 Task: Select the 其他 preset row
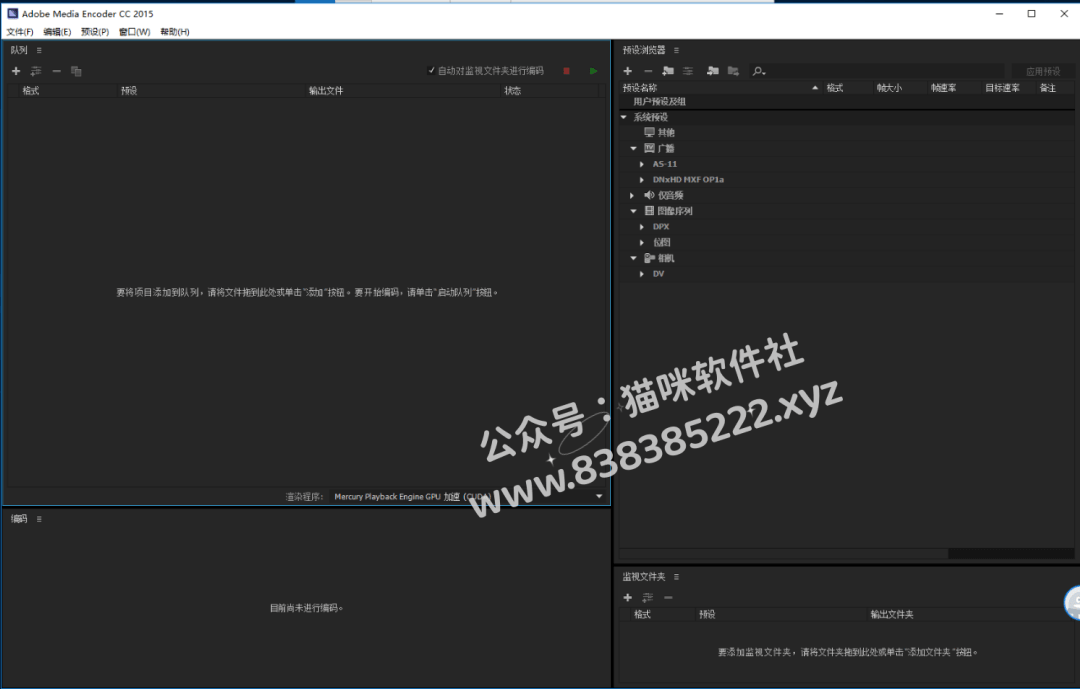pos(847,132)
